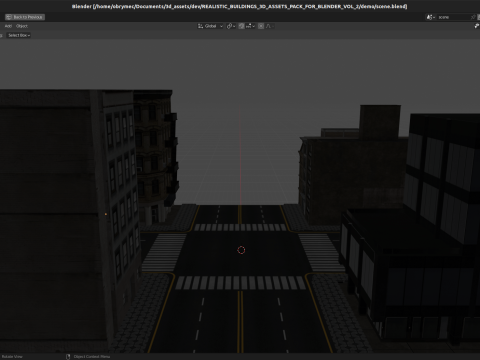480x360 pixels.
Task: Open the Add menu
Action: tap(8, 26)
